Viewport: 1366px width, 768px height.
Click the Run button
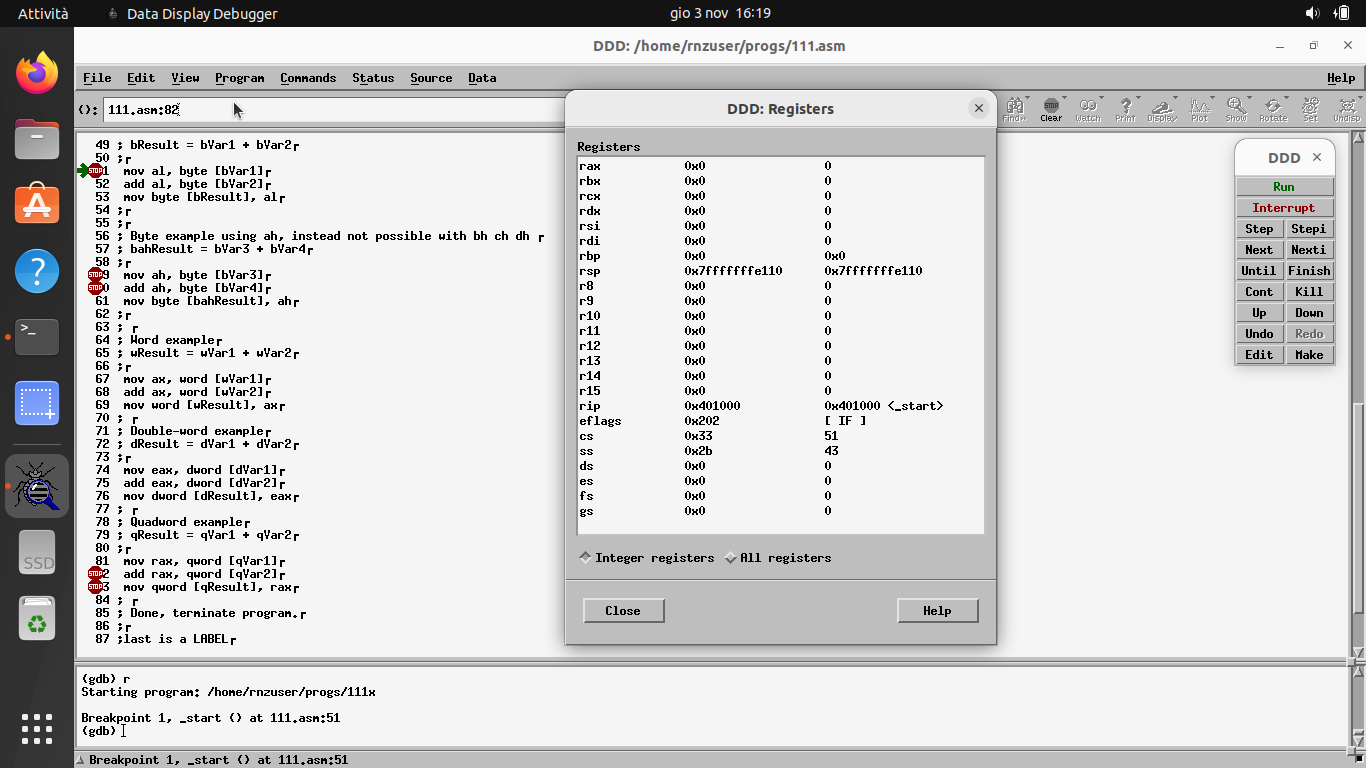(x=1284, y=187)
